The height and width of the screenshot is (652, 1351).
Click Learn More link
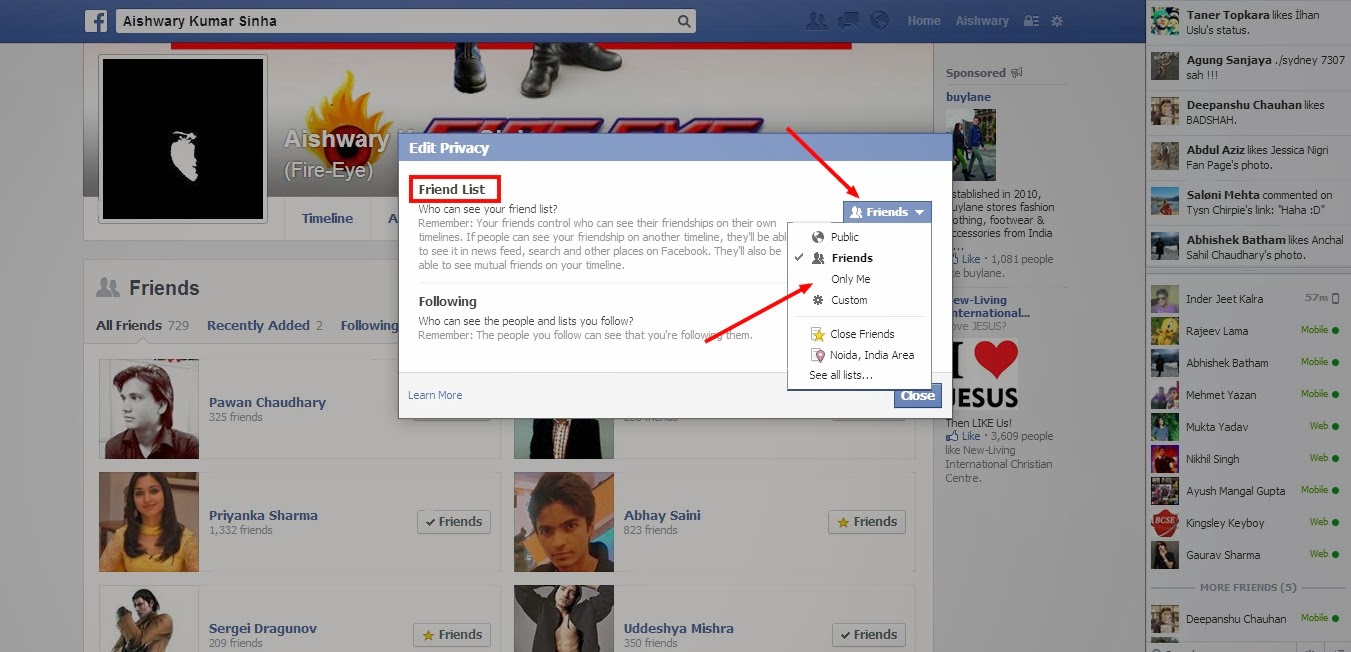point(435,395)
